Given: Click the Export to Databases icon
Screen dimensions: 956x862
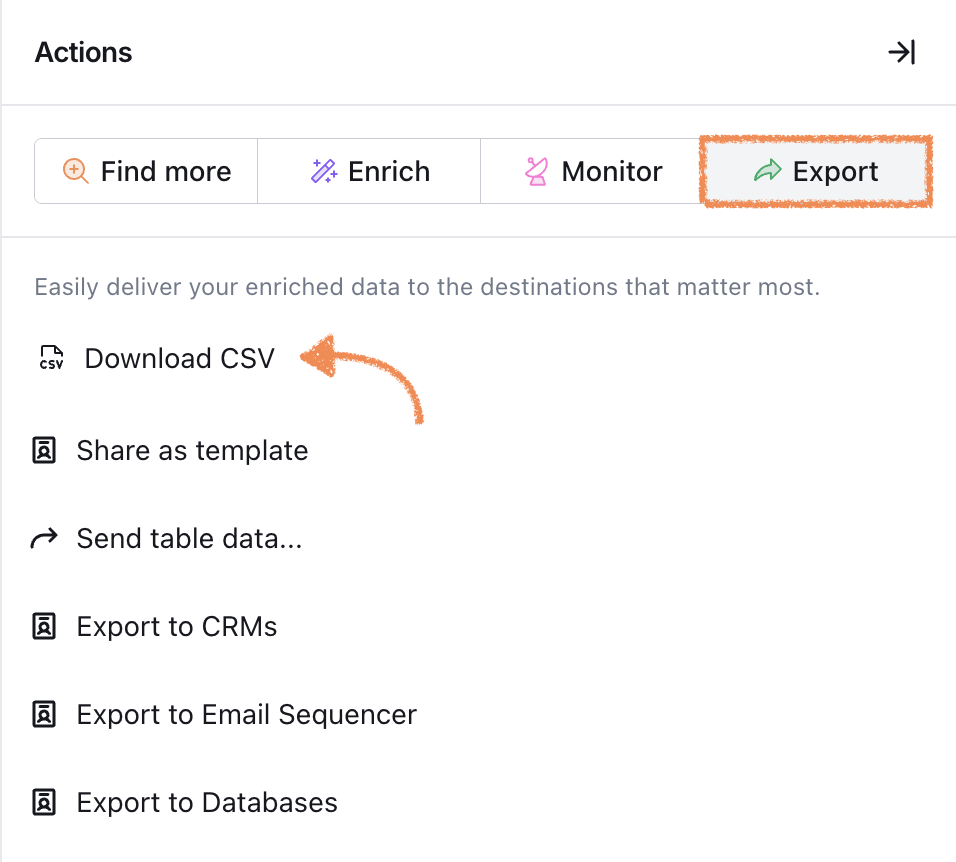Looking at the screenshot, I should pos(44,802).
